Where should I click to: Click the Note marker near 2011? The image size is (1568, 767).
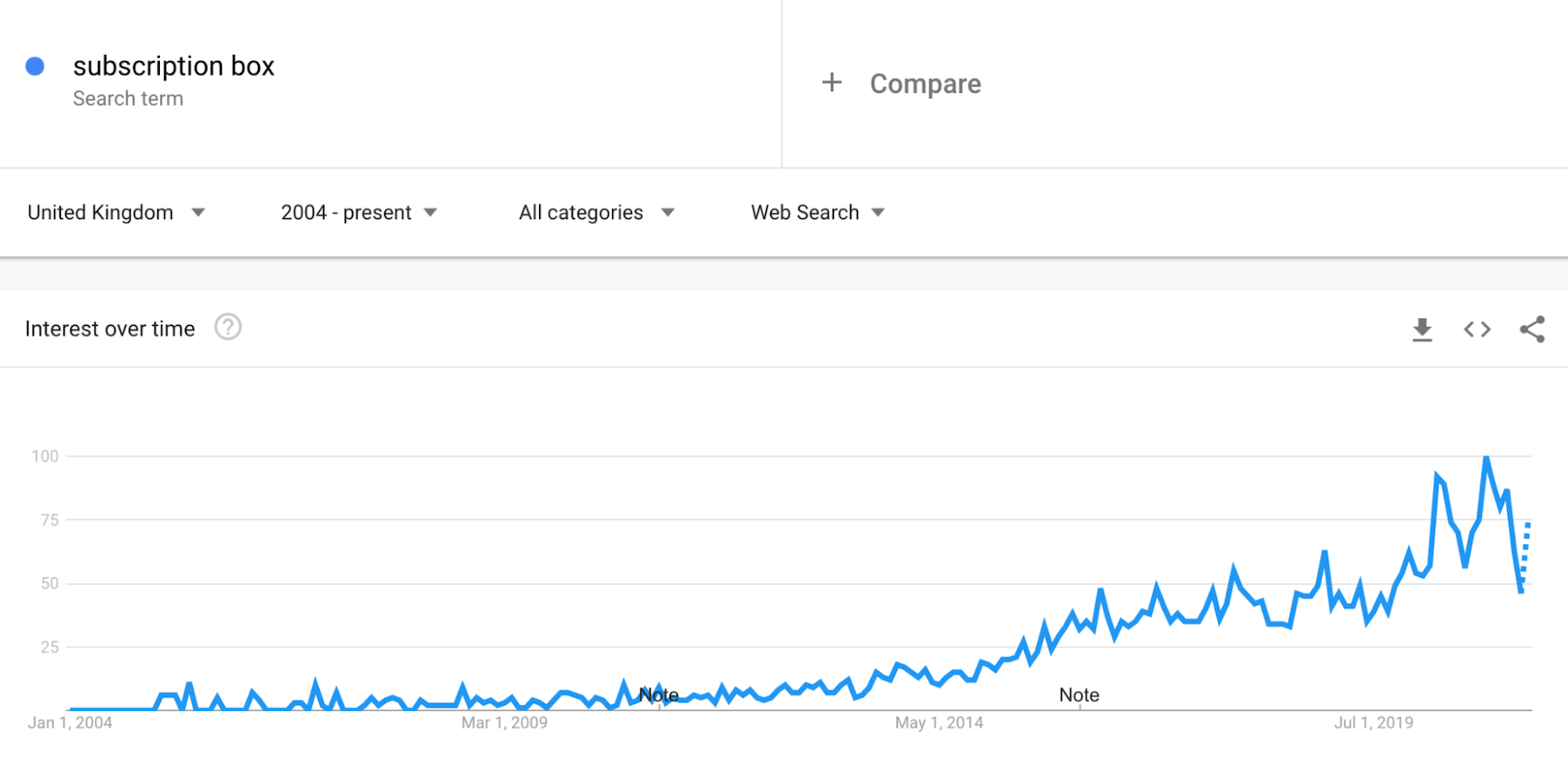coord(659,695)
